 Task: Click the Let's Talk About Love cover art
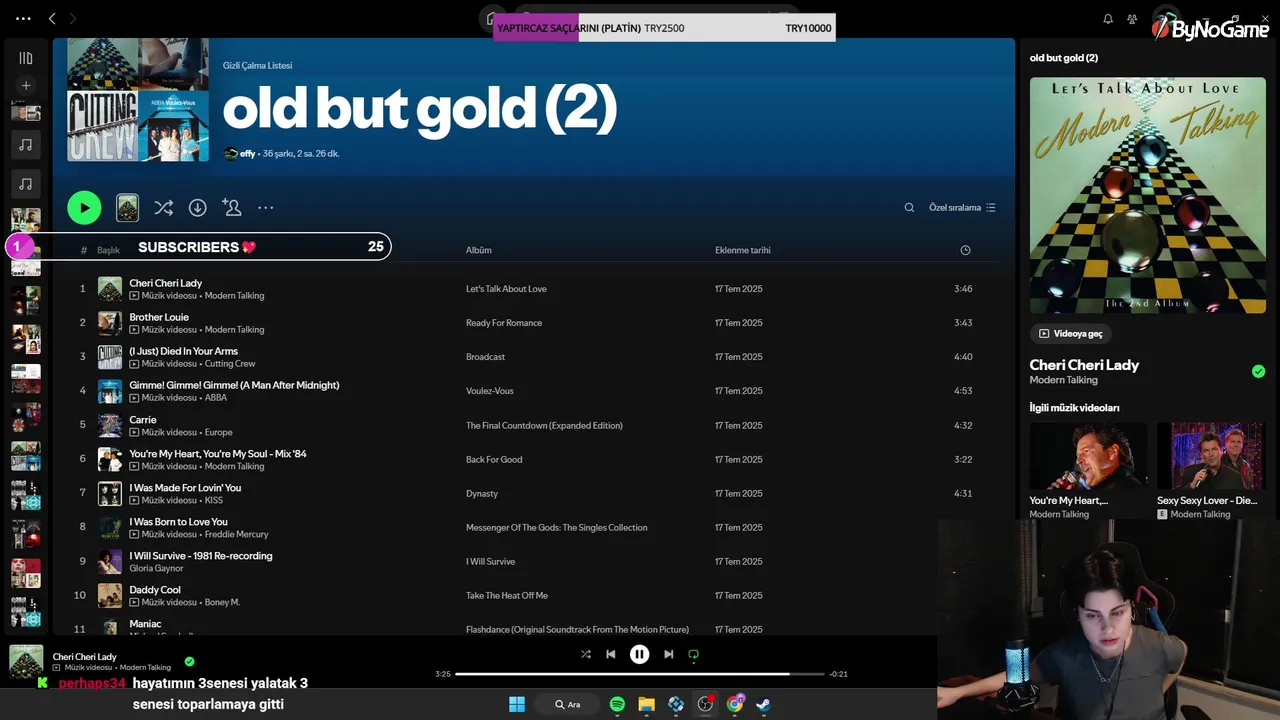(1148, 196)
